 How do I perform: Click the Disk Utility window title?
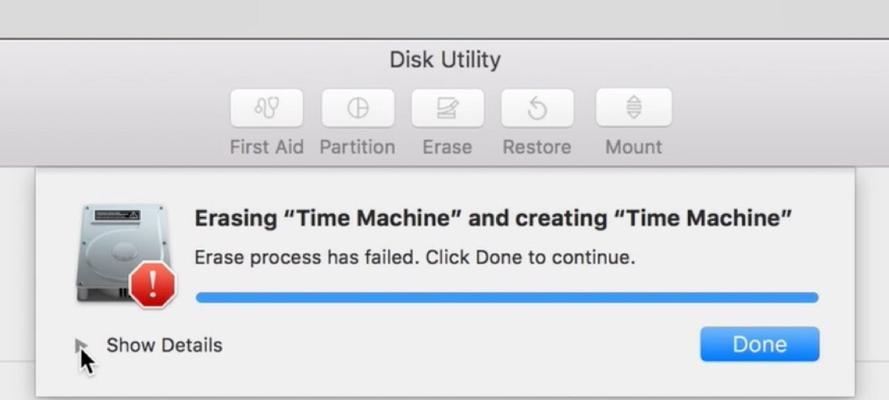point(445,60)
